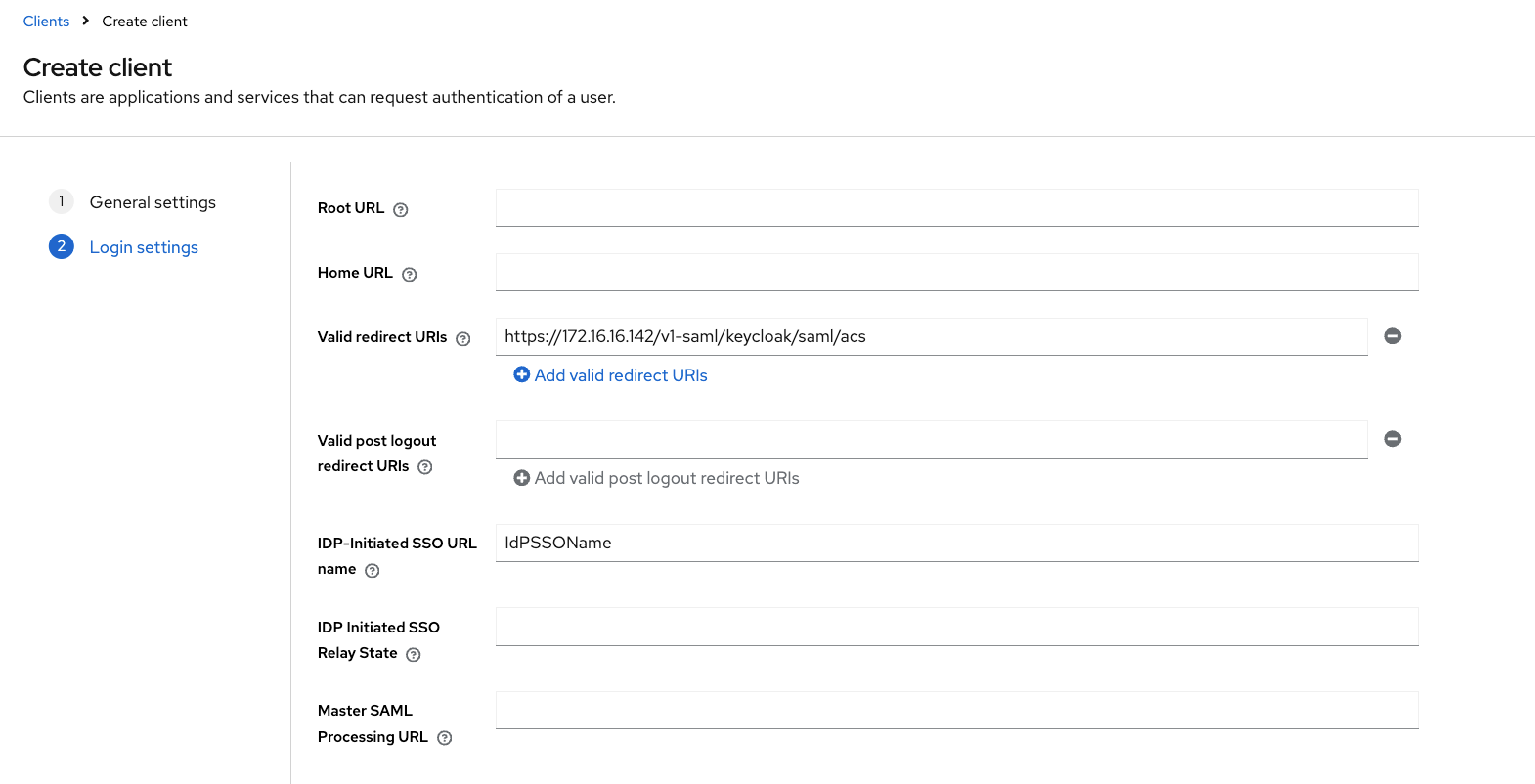
Task: Click the Root URL help icon
Action: (x=400, y=209)
